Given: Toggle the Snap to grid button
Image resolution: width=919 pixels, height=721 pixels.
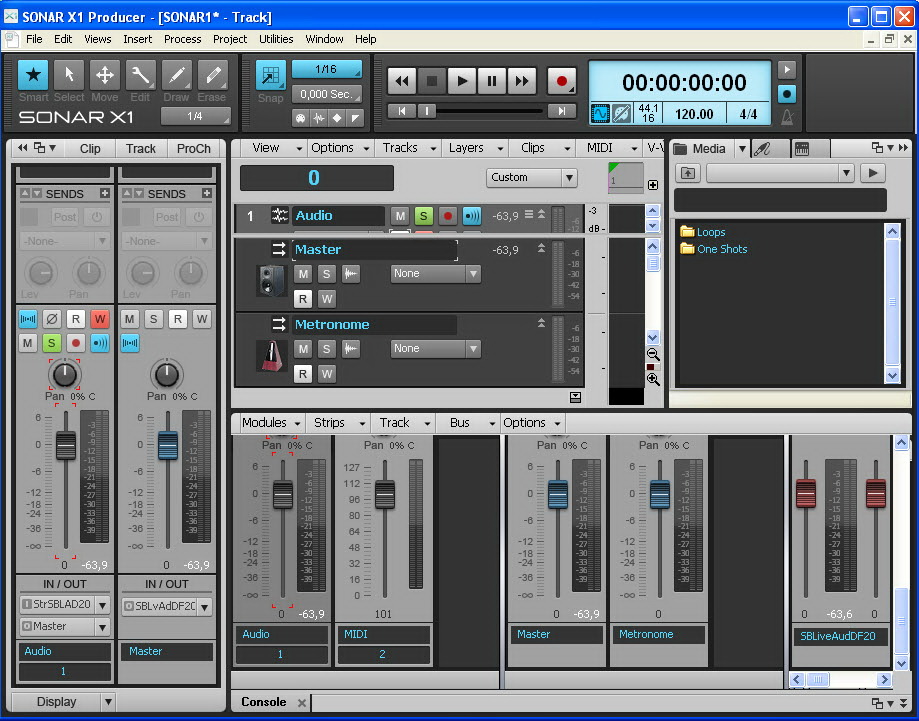Looking at the screenshot, I should click(x=270, y=75).
